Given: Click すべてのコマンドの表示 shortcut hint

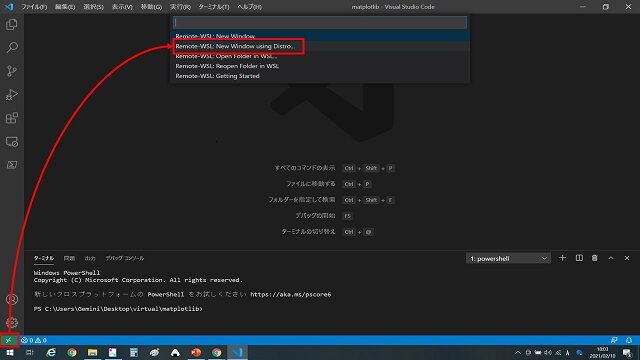Looking at the screenshot, I should (305, 168).
